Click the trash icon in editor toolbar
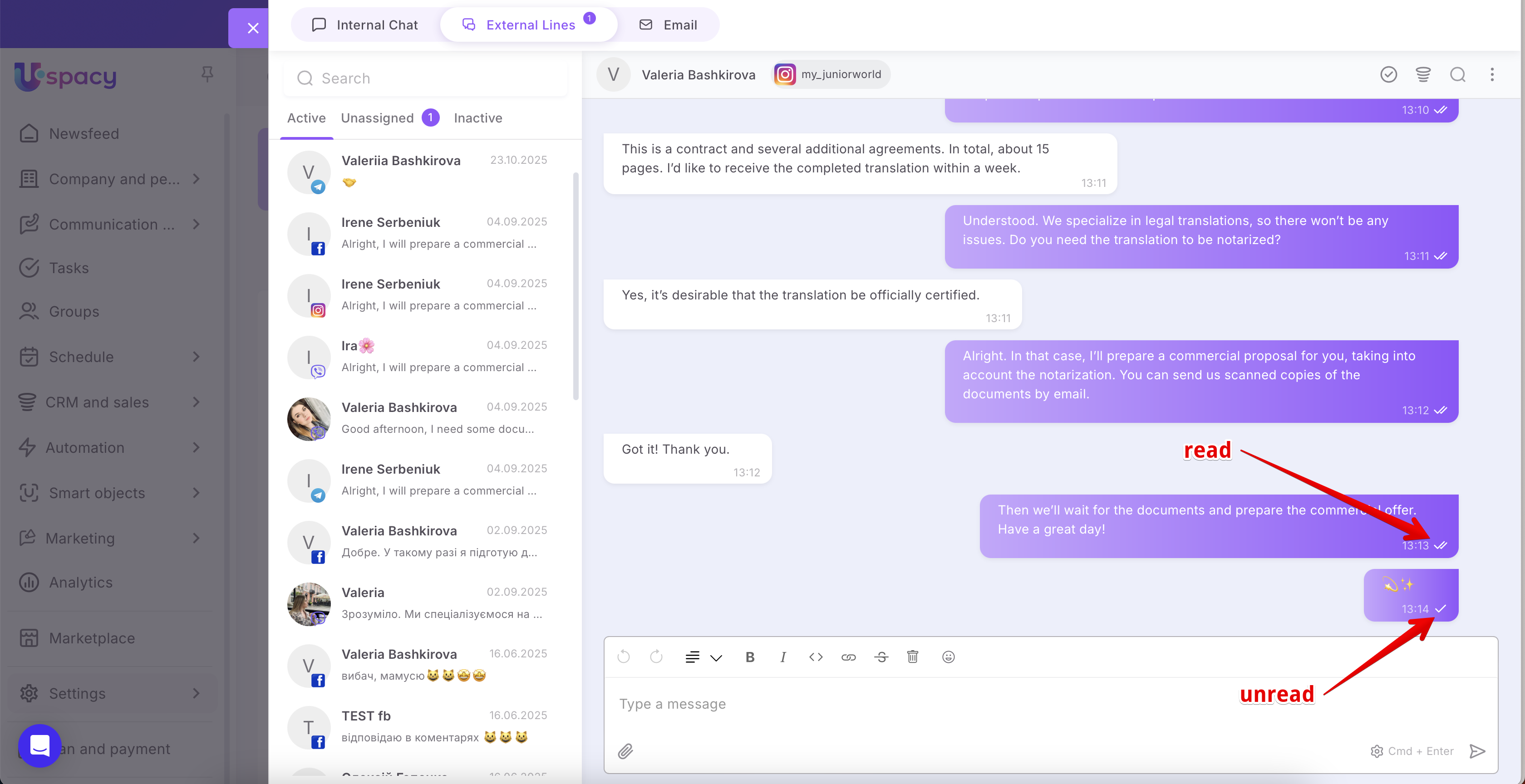This screenshot has height=784, width=1525. click(912, 657)
